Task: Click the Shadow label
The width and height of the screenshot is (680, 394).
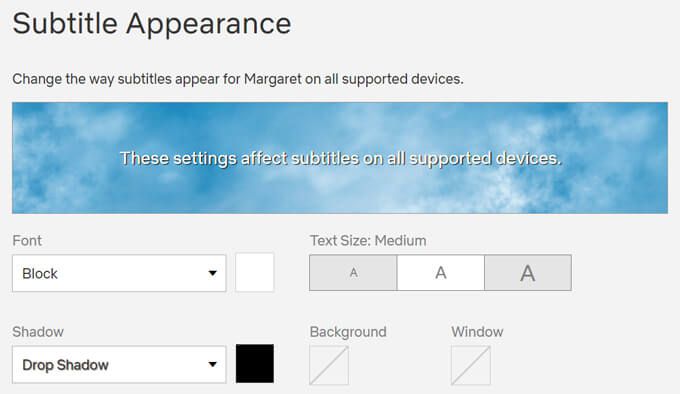Action: pos(38,332)
